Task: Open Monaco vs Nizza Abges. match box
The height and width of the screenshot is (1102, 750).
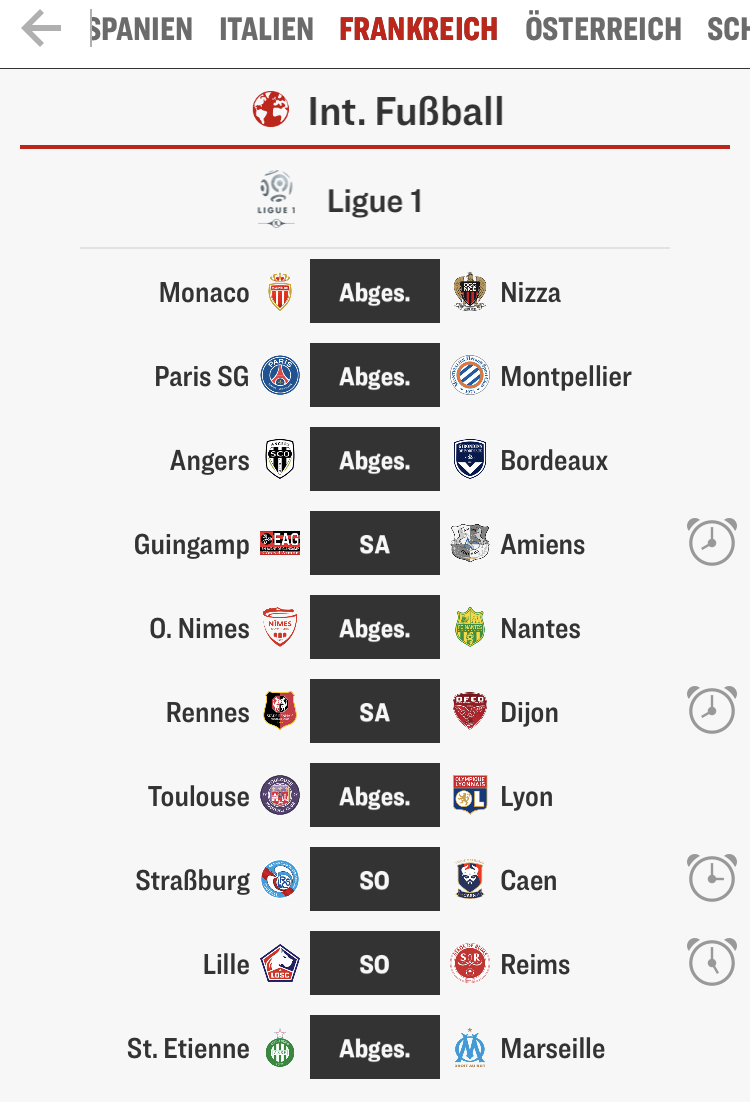Action: point(375,291)
